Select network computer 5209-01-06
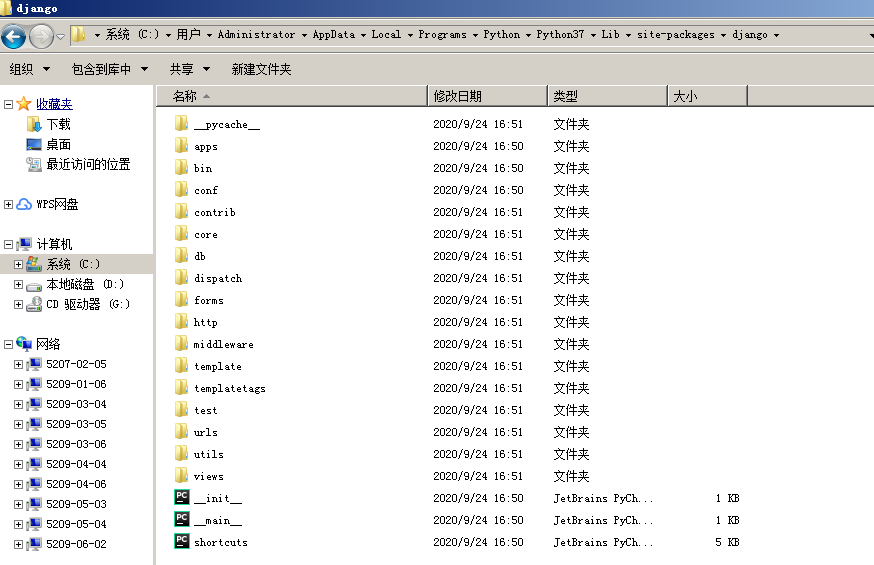 click(x=76, y=384)
